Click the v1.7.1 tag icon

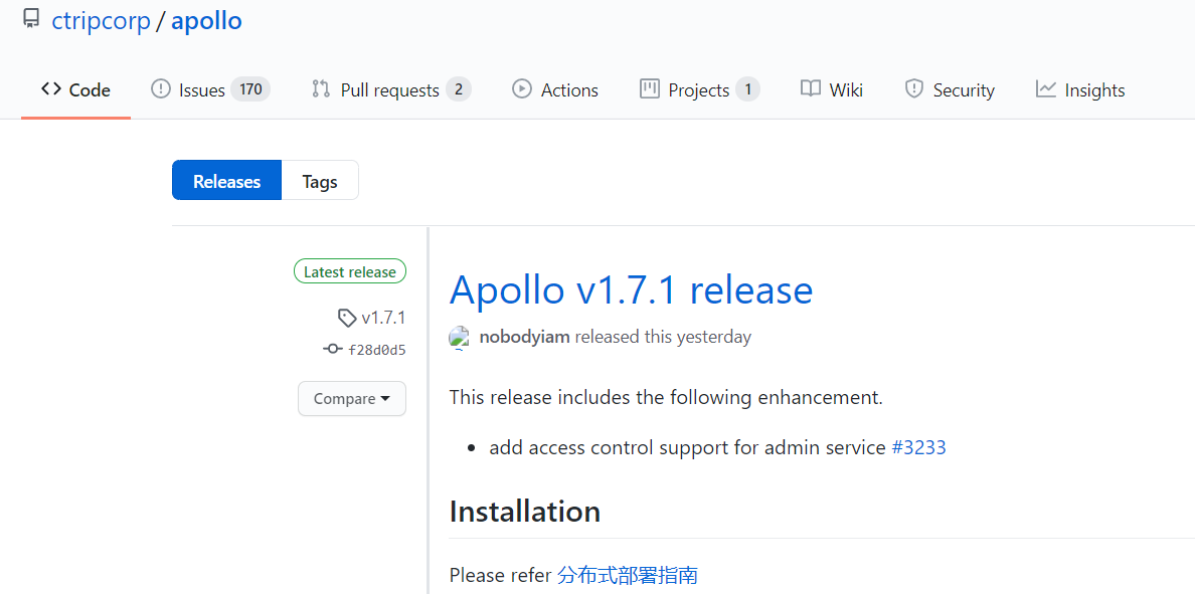pos(347,318)
